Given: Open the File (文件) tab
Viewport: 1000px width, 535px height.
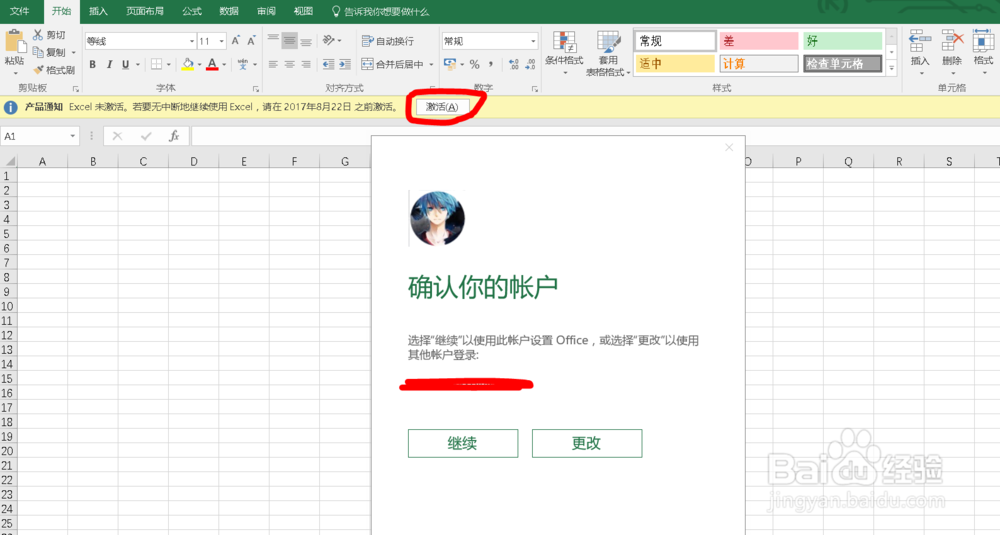Looking at the screenshot, I should (20, 11).
